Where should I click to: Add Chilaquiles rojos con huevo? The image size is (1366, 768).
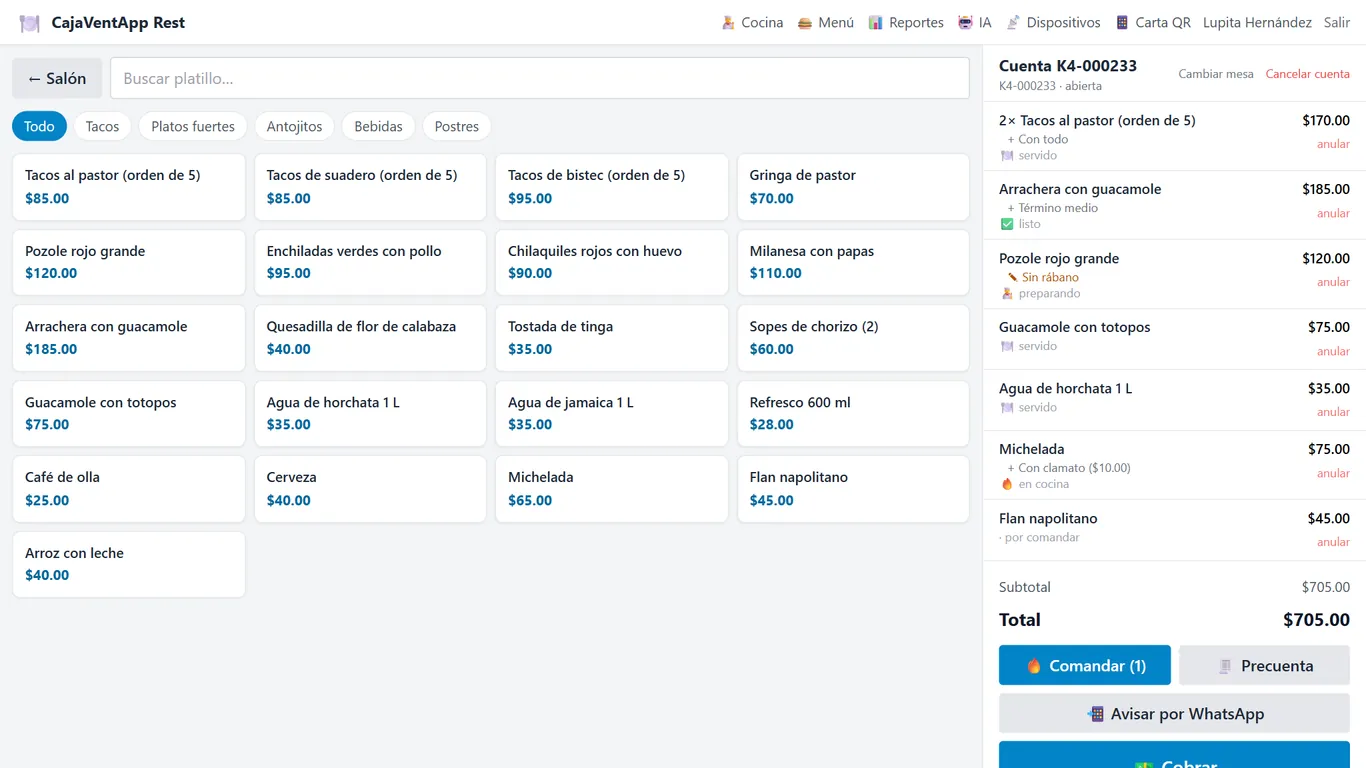(612, 263)
